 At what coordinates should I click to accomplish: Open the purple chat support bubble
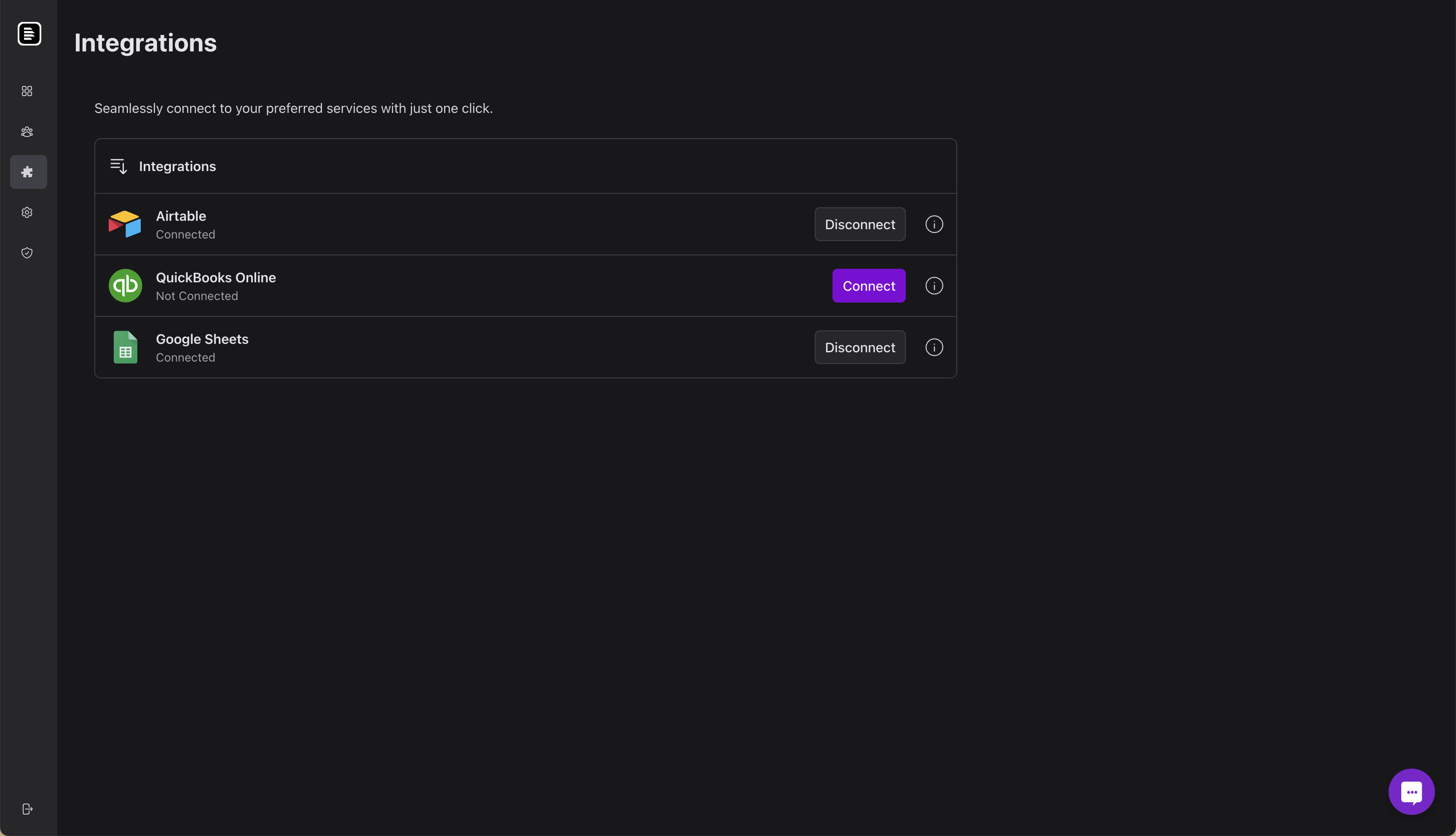[1410, 792]
